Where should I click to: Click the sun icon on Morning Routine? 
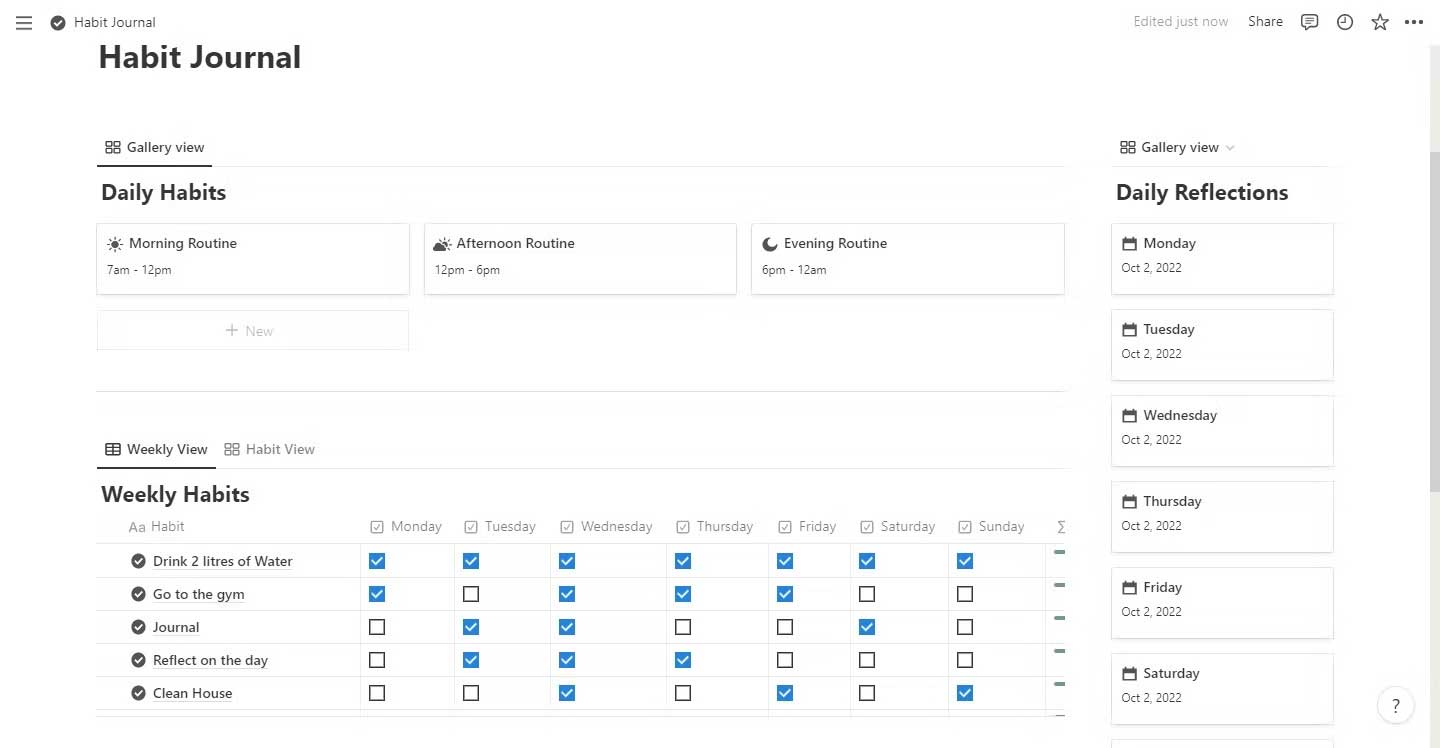pos(115,244)
